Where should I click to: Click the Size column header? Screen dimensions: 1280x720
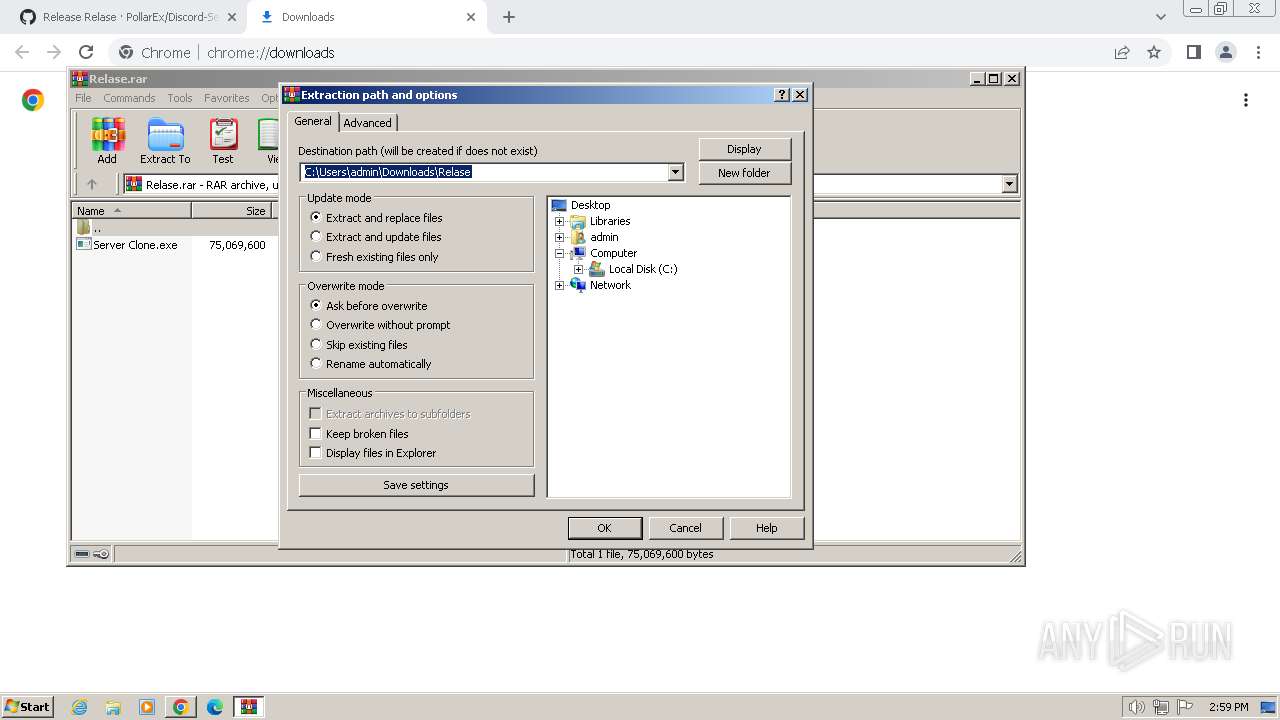[x=231, y=210]
